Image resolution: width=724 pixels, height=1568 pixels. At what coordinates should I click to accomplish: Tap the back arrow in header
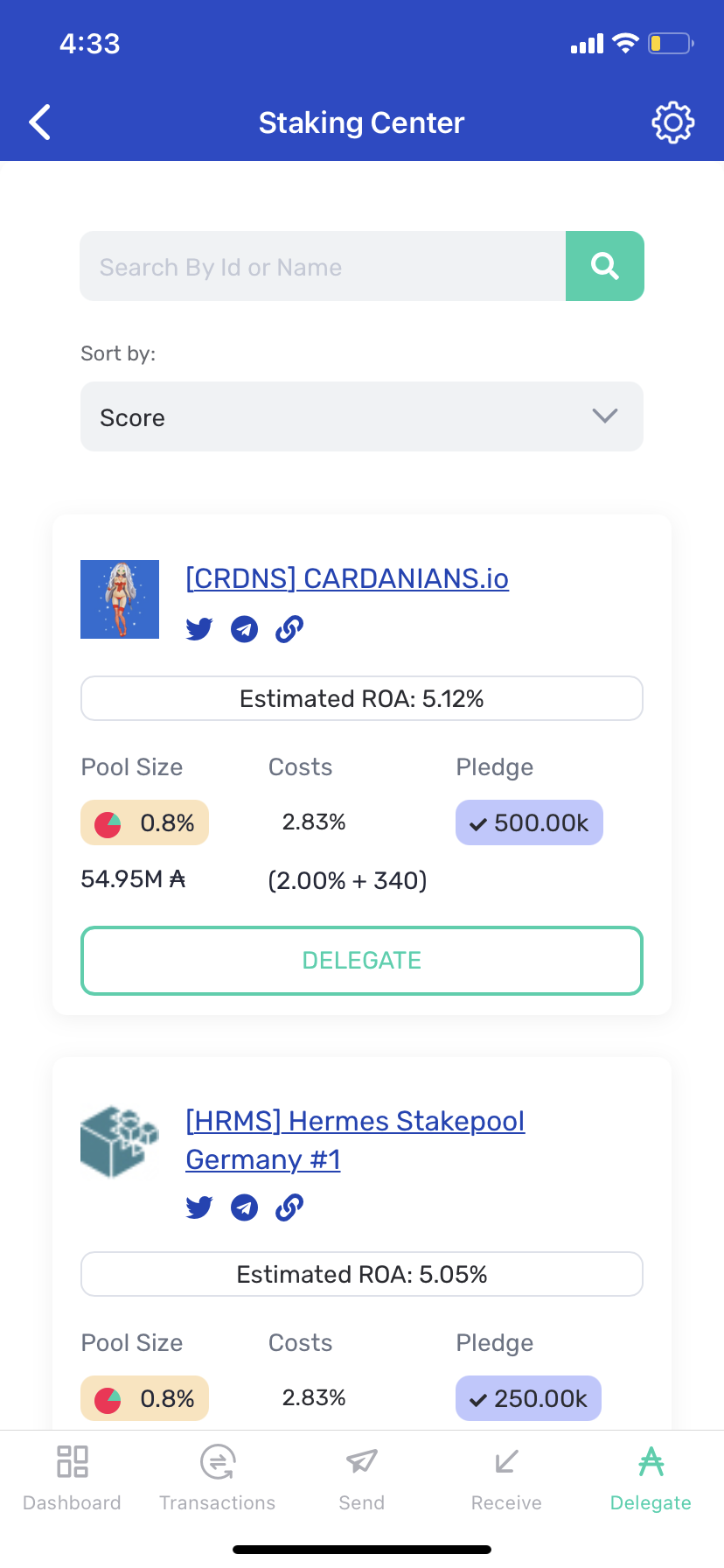pyautogui.click(x=40, y=122)
